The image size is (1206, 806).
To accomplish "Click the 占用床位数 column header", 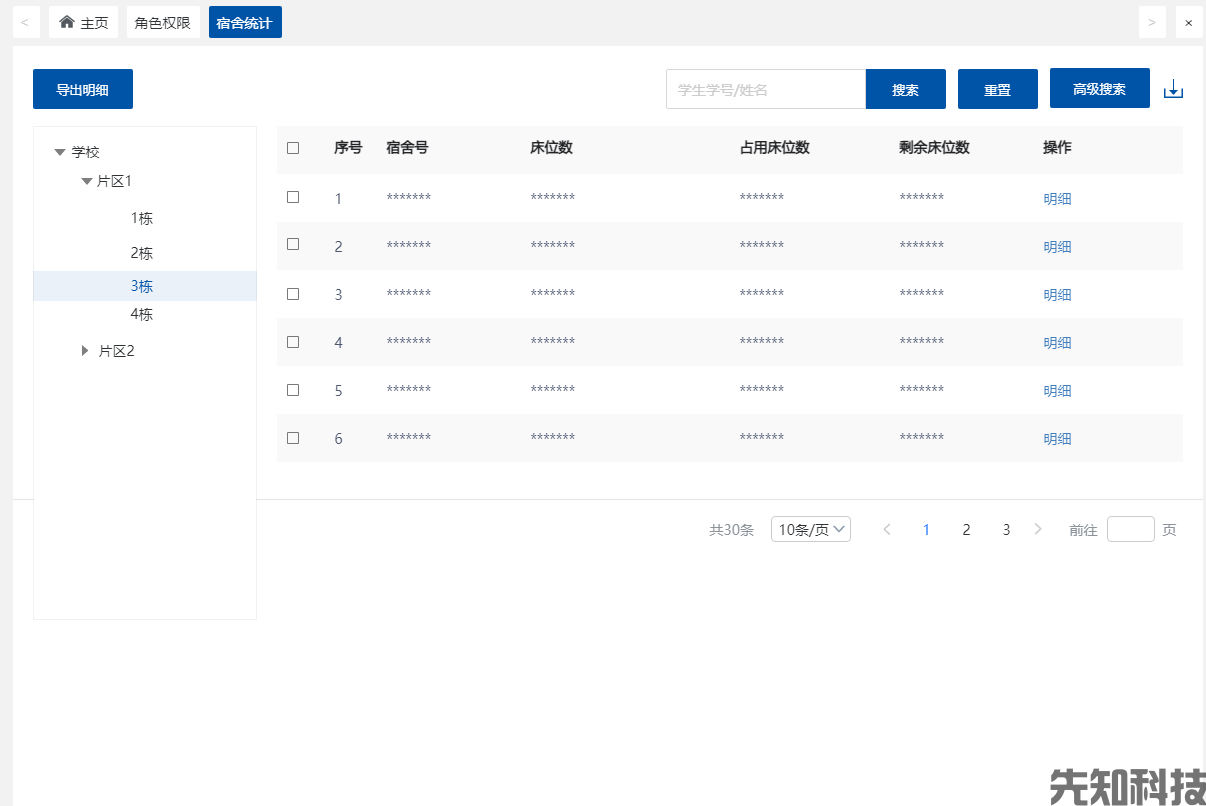I will pos(775,147).
